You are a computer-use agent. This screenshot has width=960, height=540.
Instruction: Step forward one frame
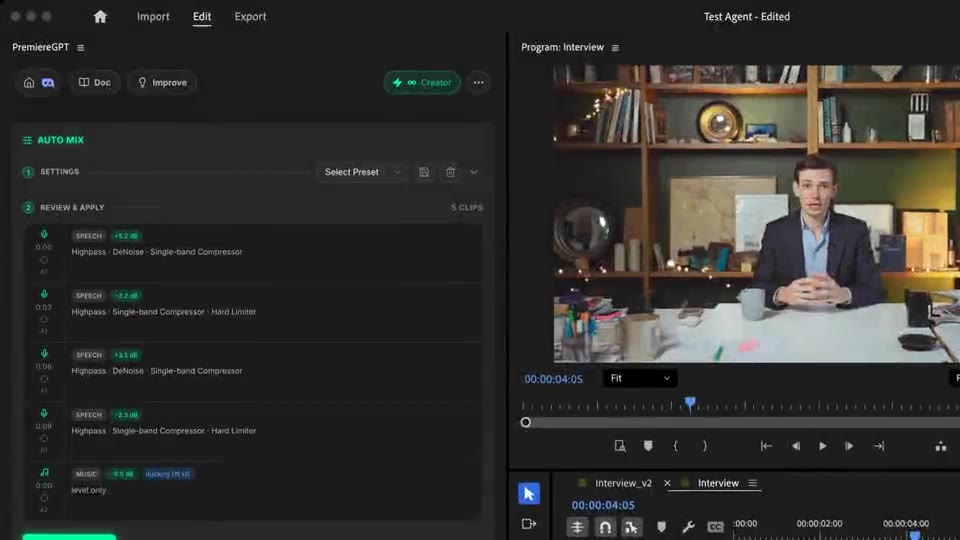point(849,446)
